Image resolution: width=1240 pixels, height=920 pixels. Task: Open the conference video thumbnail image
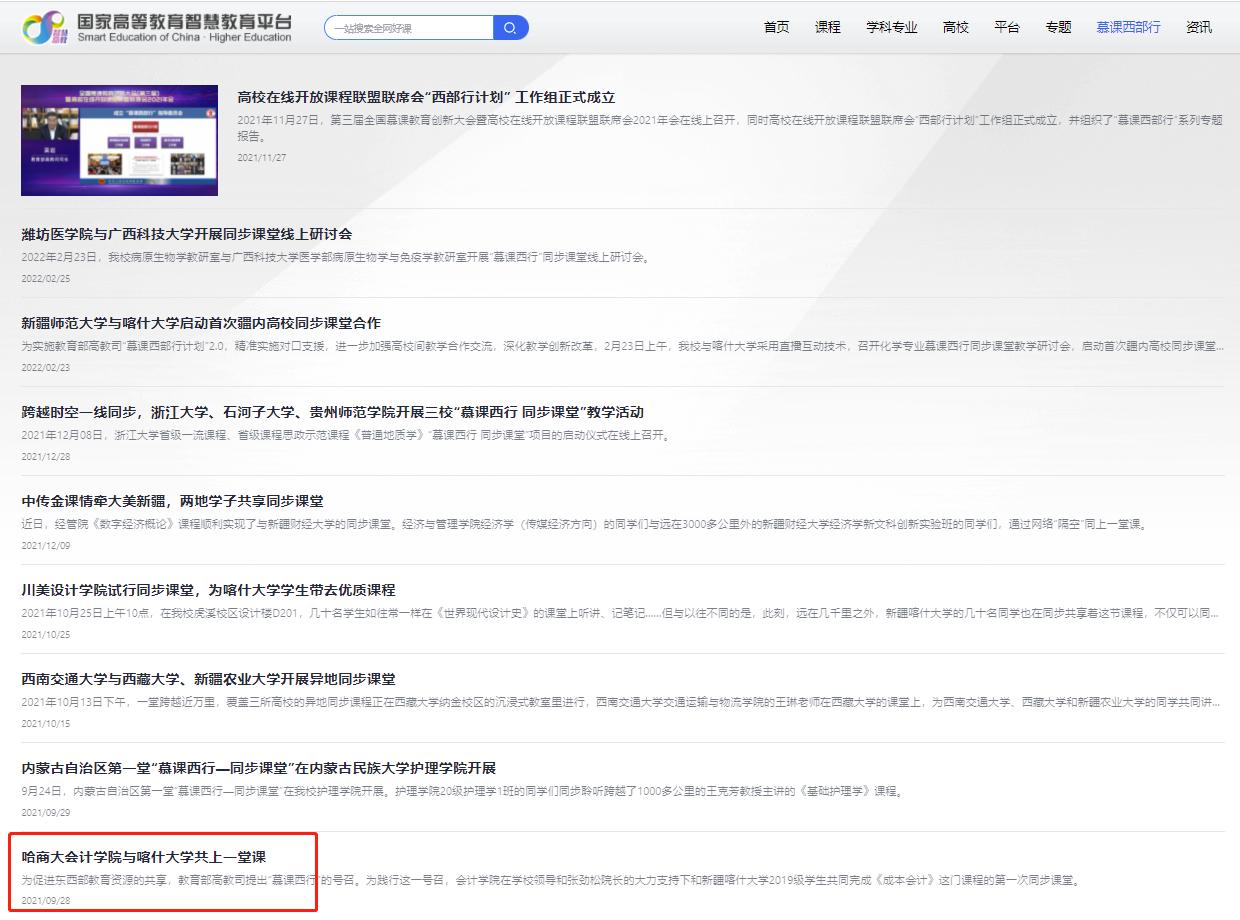(119, 140)
